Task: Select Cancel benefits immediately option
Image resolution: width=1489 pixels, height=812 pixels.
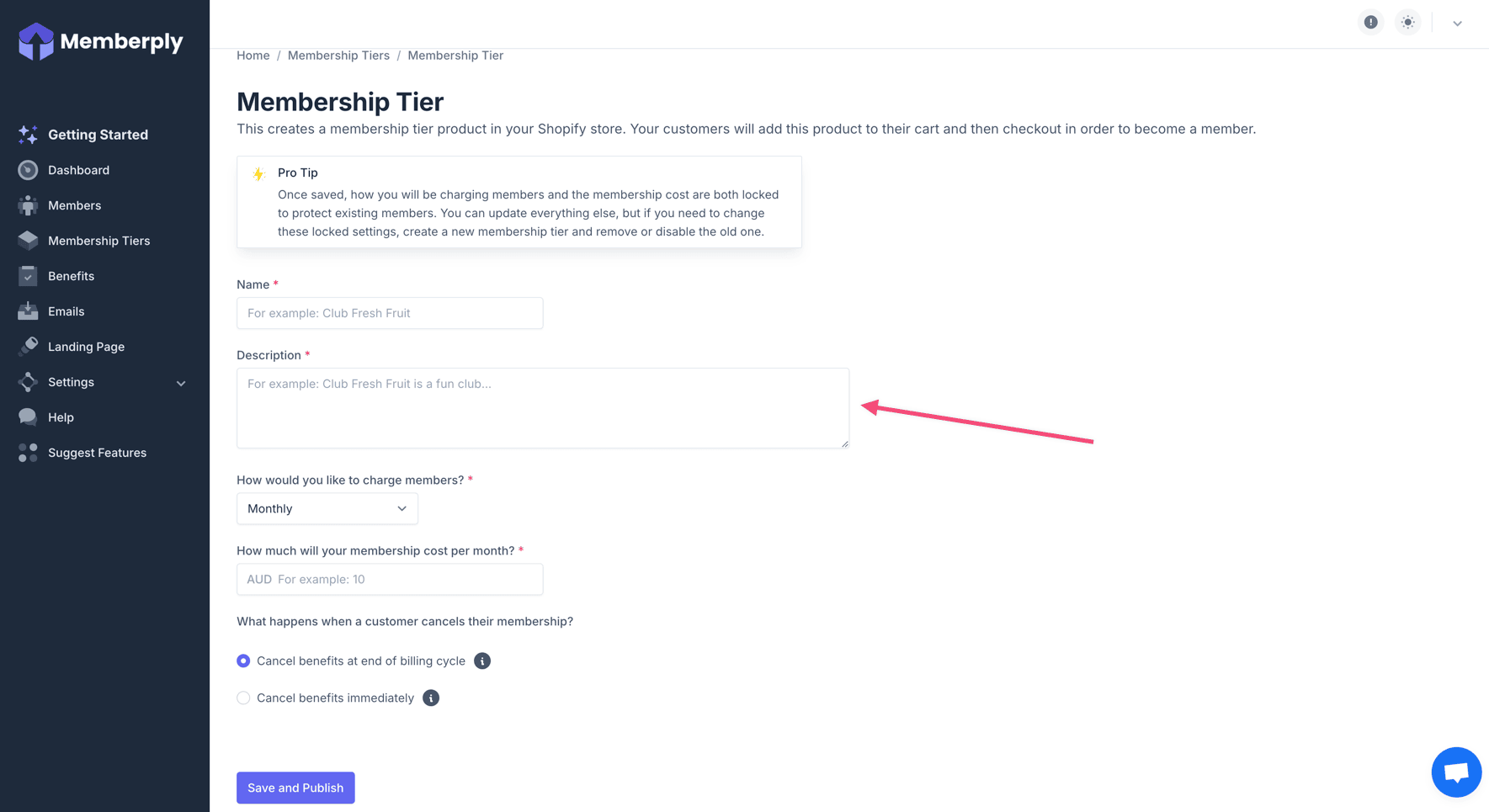Action: (243, 698)
